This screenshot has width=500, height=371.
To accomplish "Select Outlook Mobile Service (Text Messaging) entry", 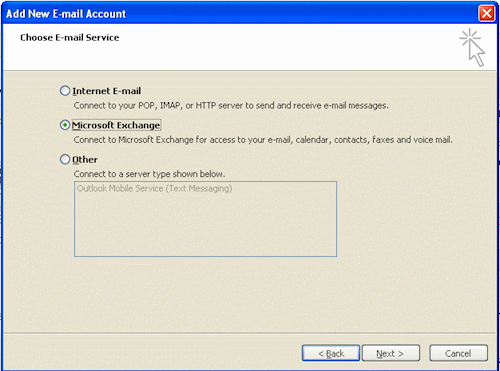I will 154,188.
